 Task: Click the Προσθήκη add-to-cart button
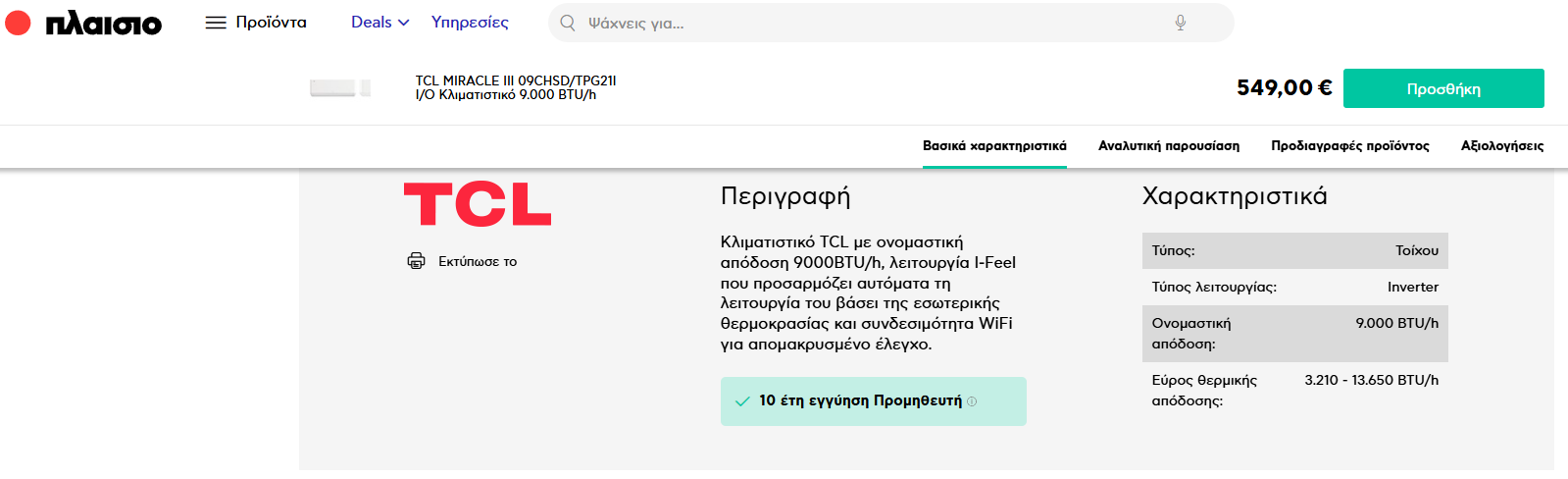1443,88
